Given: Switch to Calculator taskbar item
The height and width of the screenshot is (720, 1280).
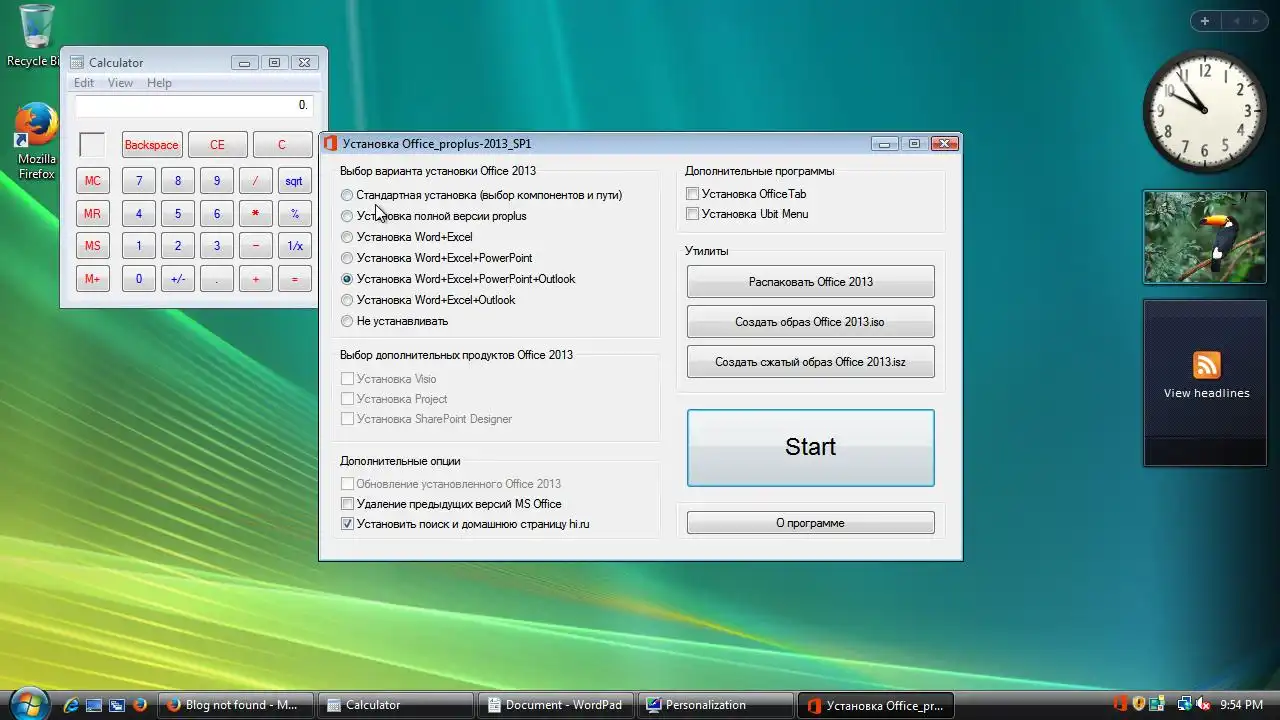Looking at the screenshot, I should tap(395, 705).
